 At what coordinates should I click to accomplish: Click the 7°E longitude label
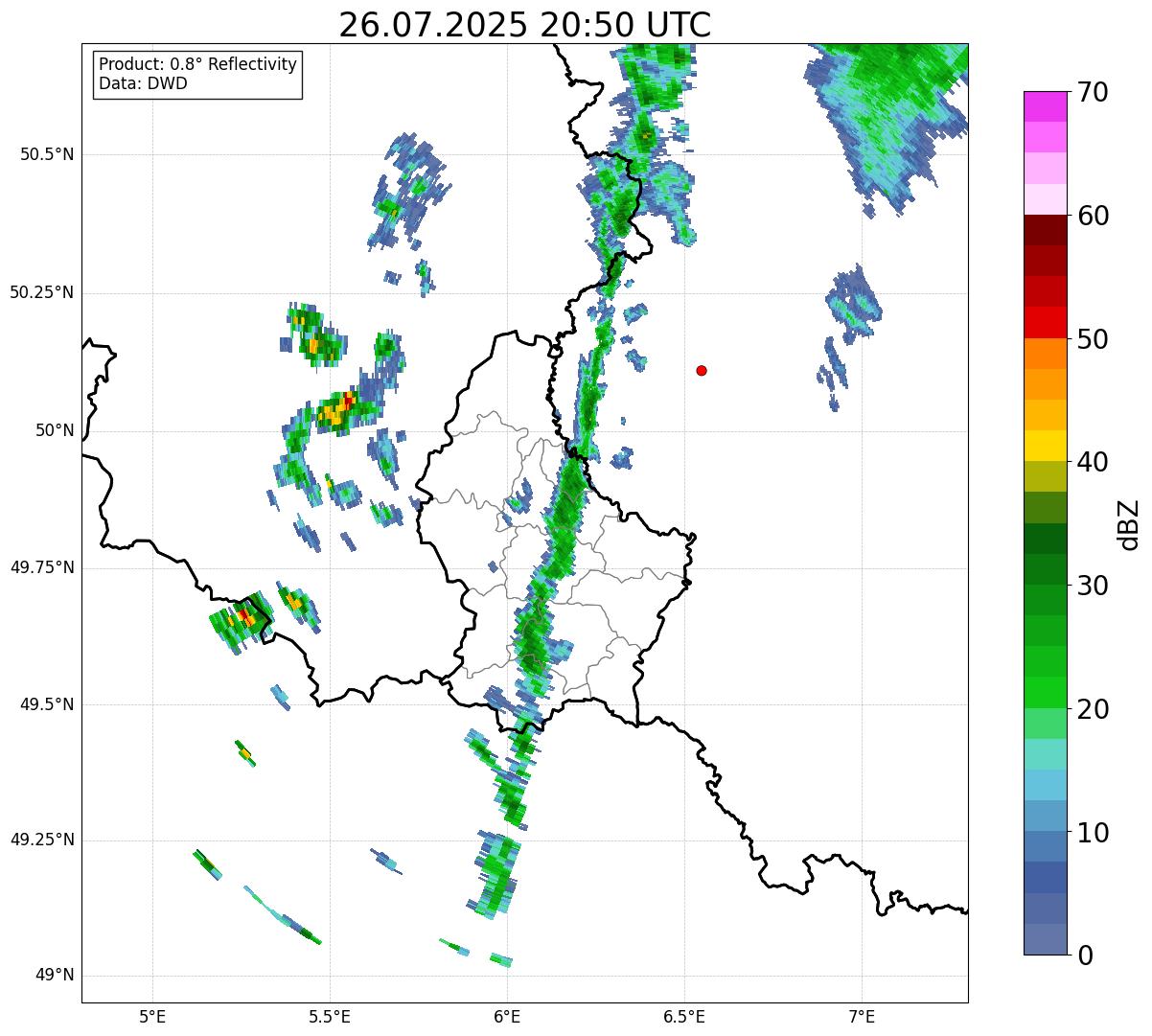click(863, 1017)
